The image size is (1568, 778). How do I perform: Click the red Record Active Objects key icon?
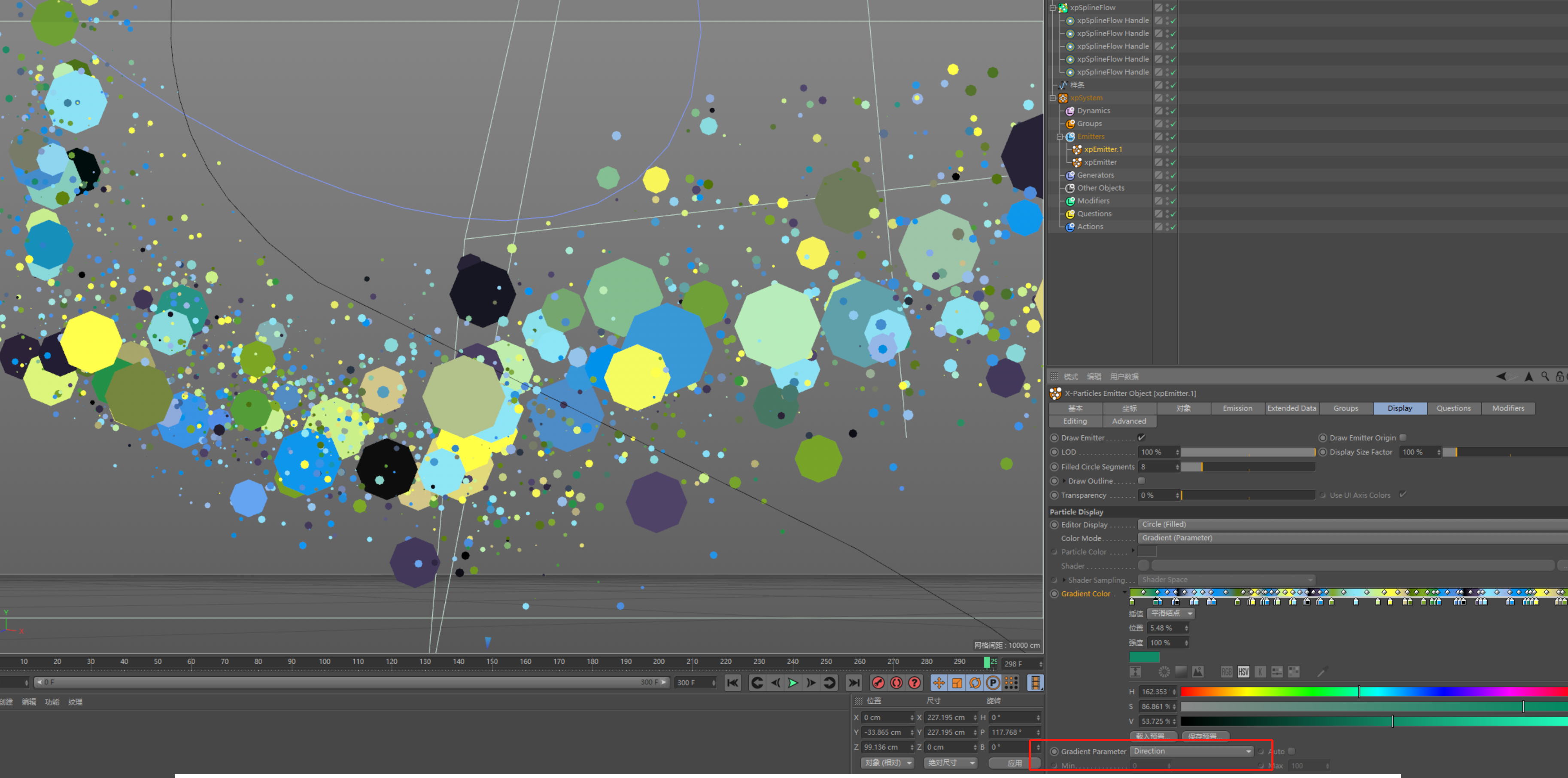click(878, 682)
